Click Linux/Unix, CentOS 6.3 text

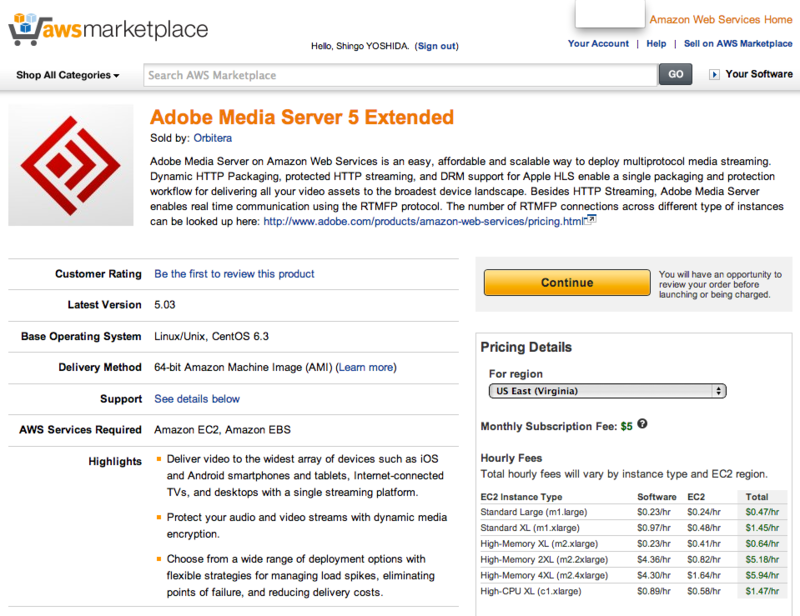211,337
